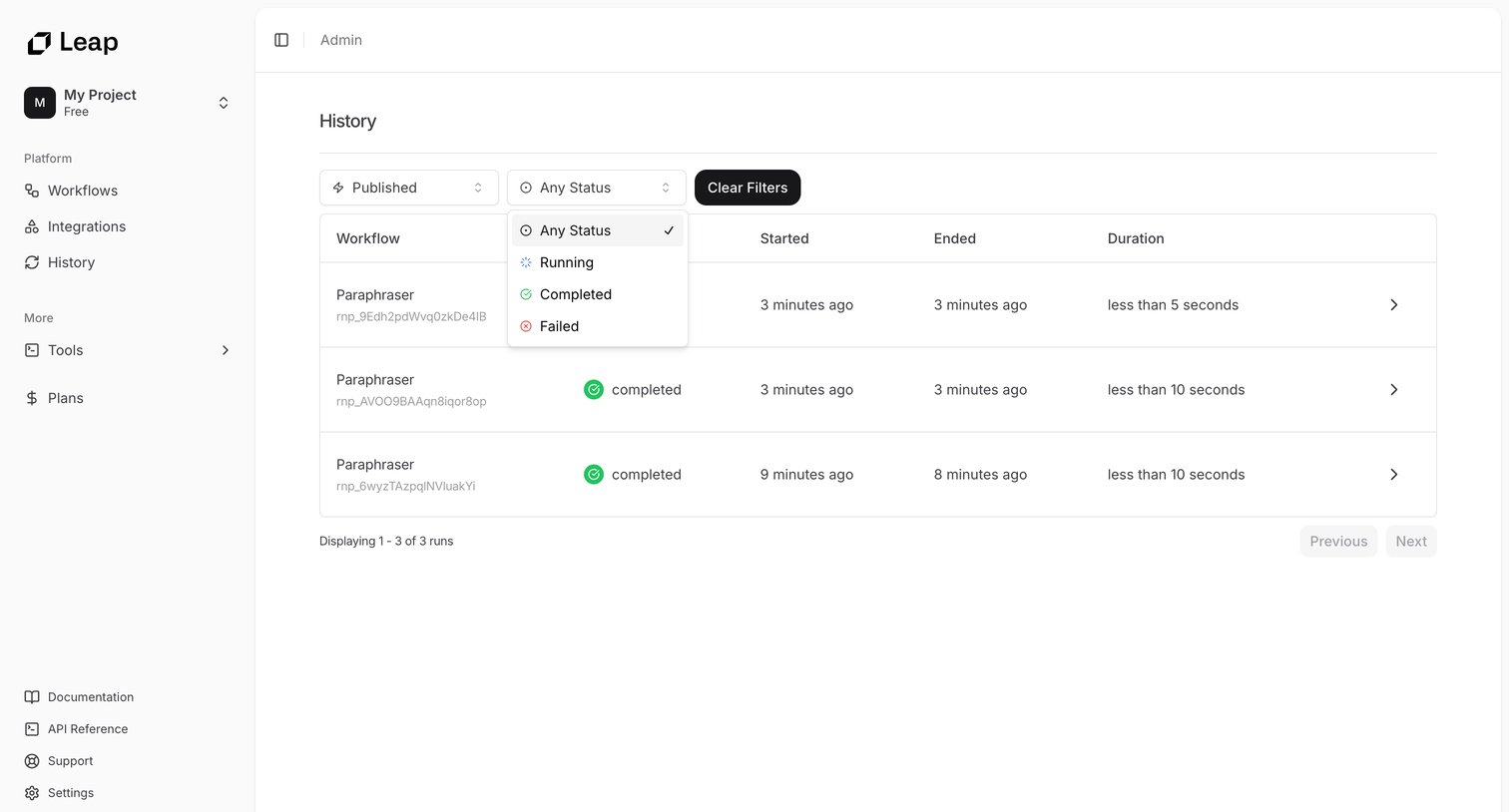Click the Ended column header
1509x812 pixels.
click(x=955, y=238)
